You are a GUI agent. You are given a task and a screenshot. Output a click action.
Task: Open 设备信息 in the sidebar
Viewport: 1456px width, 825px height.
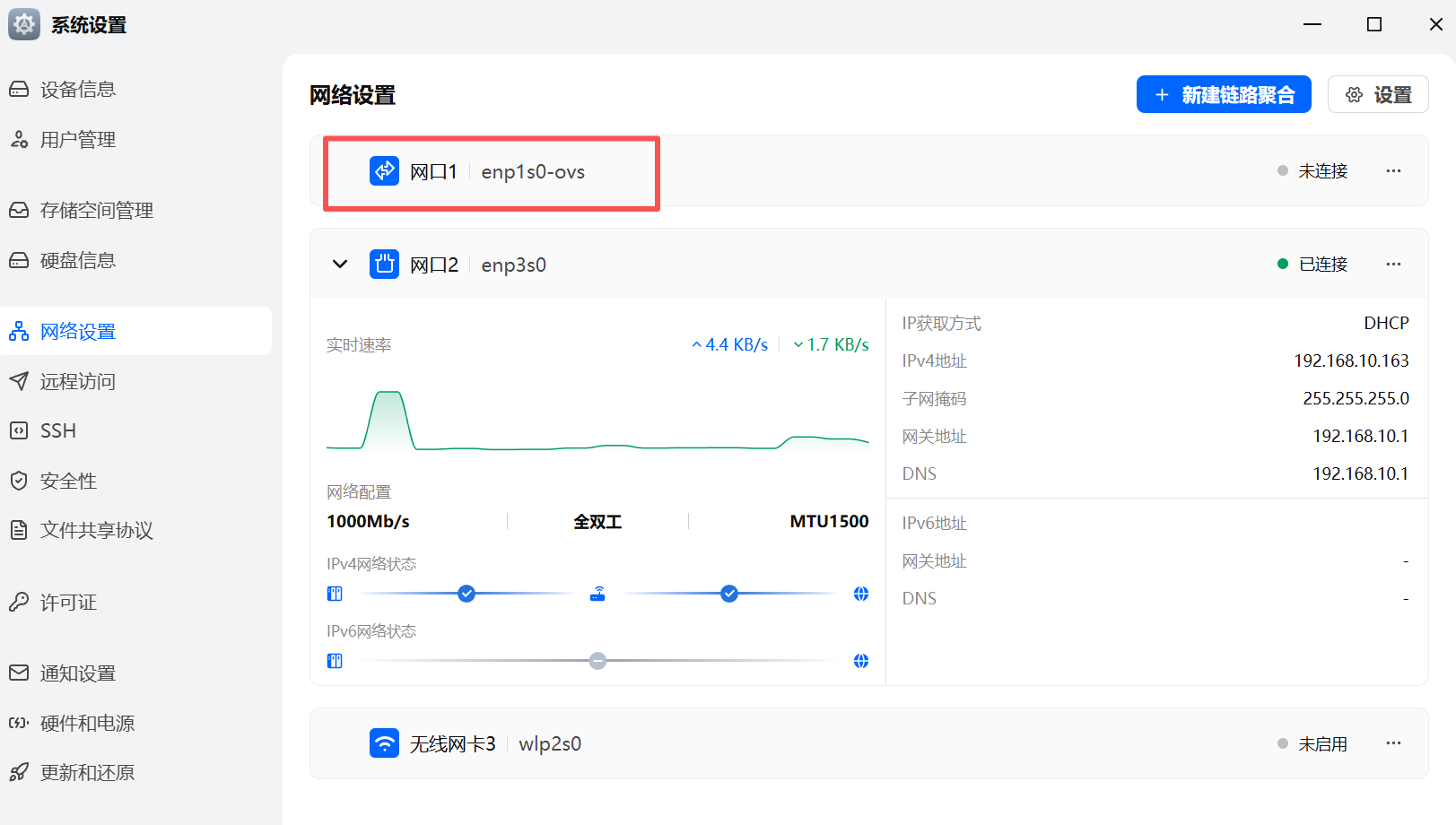coord(135,89)
